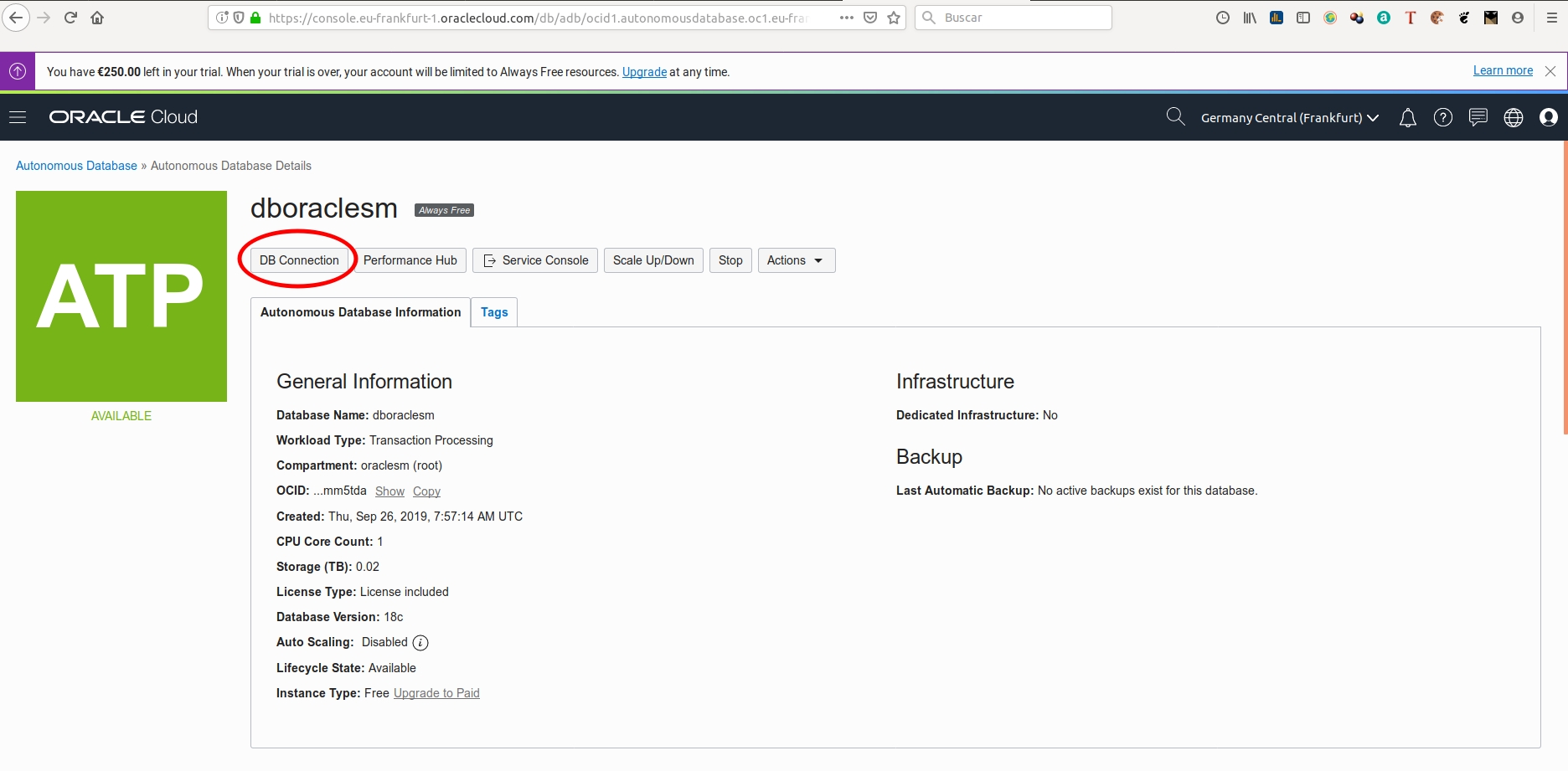
Task: Click the DB Connection button
Action: [299, 260]
